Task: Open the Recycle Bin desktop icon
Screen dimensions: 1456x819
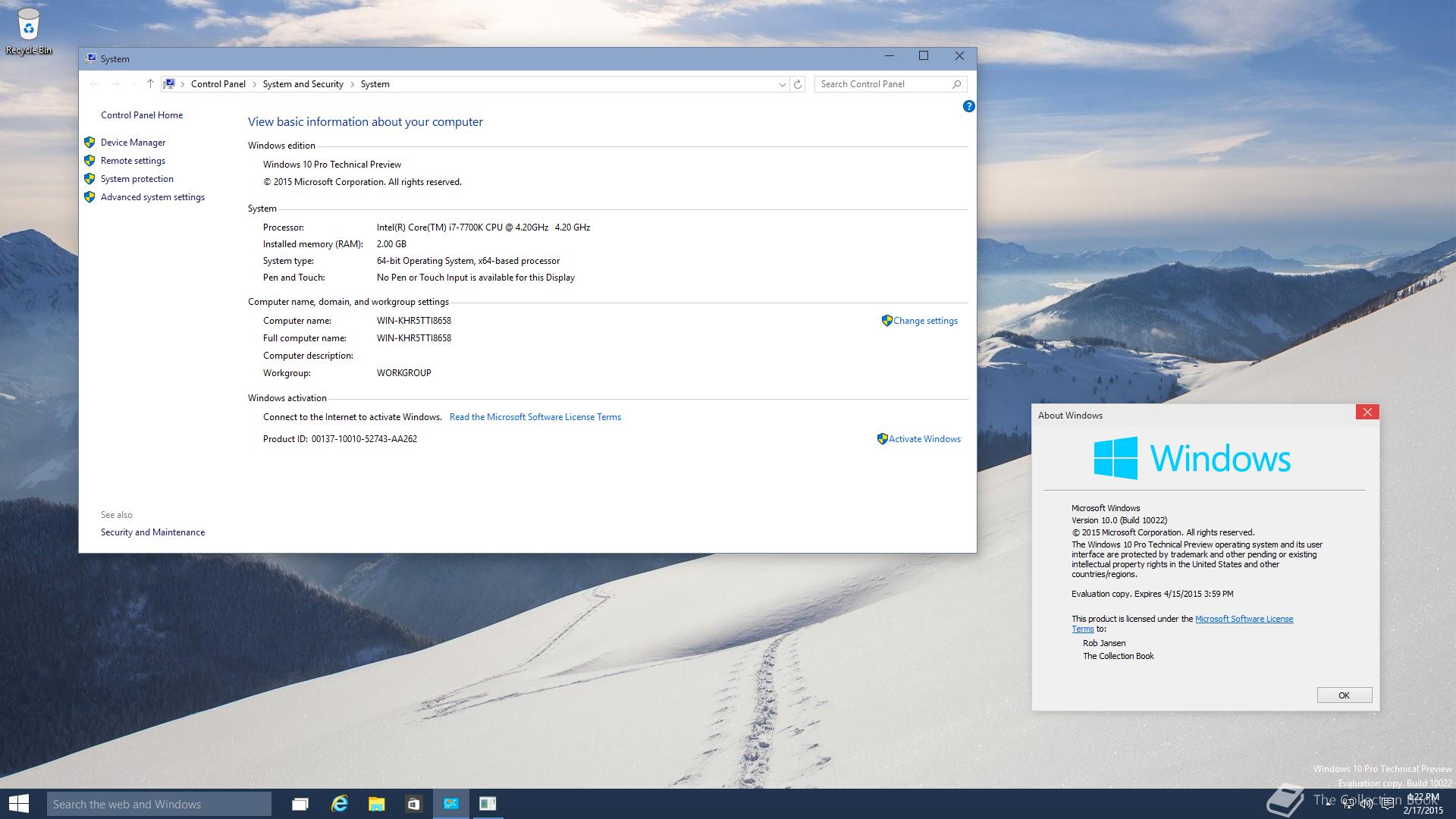Action: tap(28, 31)
